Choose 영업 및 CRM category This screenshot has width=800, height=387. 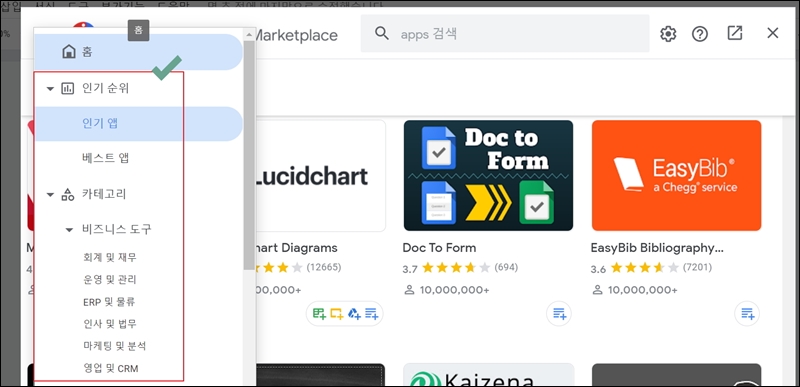click(x=110, y=368)
